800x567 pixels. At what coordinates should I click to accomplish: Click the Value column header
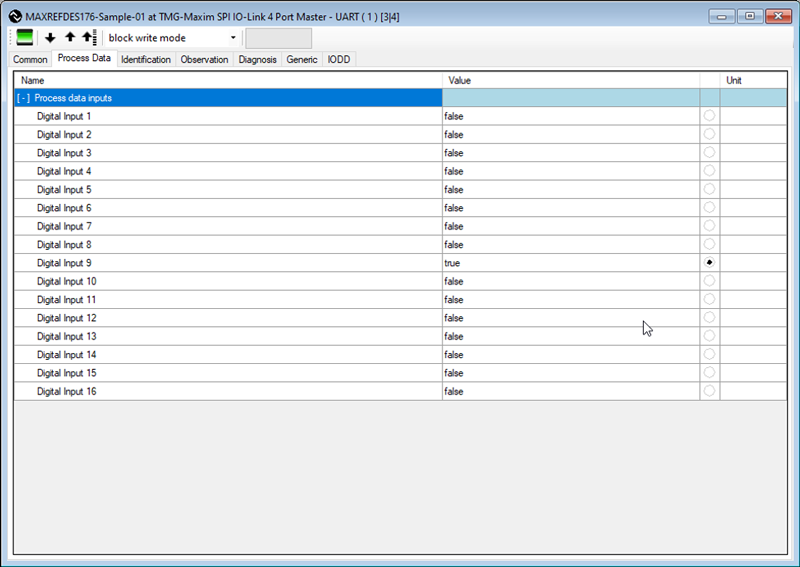click(571, 80)
